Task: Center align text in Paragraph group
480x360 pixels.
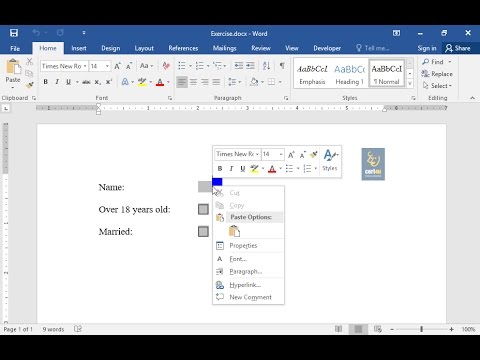Action: (193, 82)
